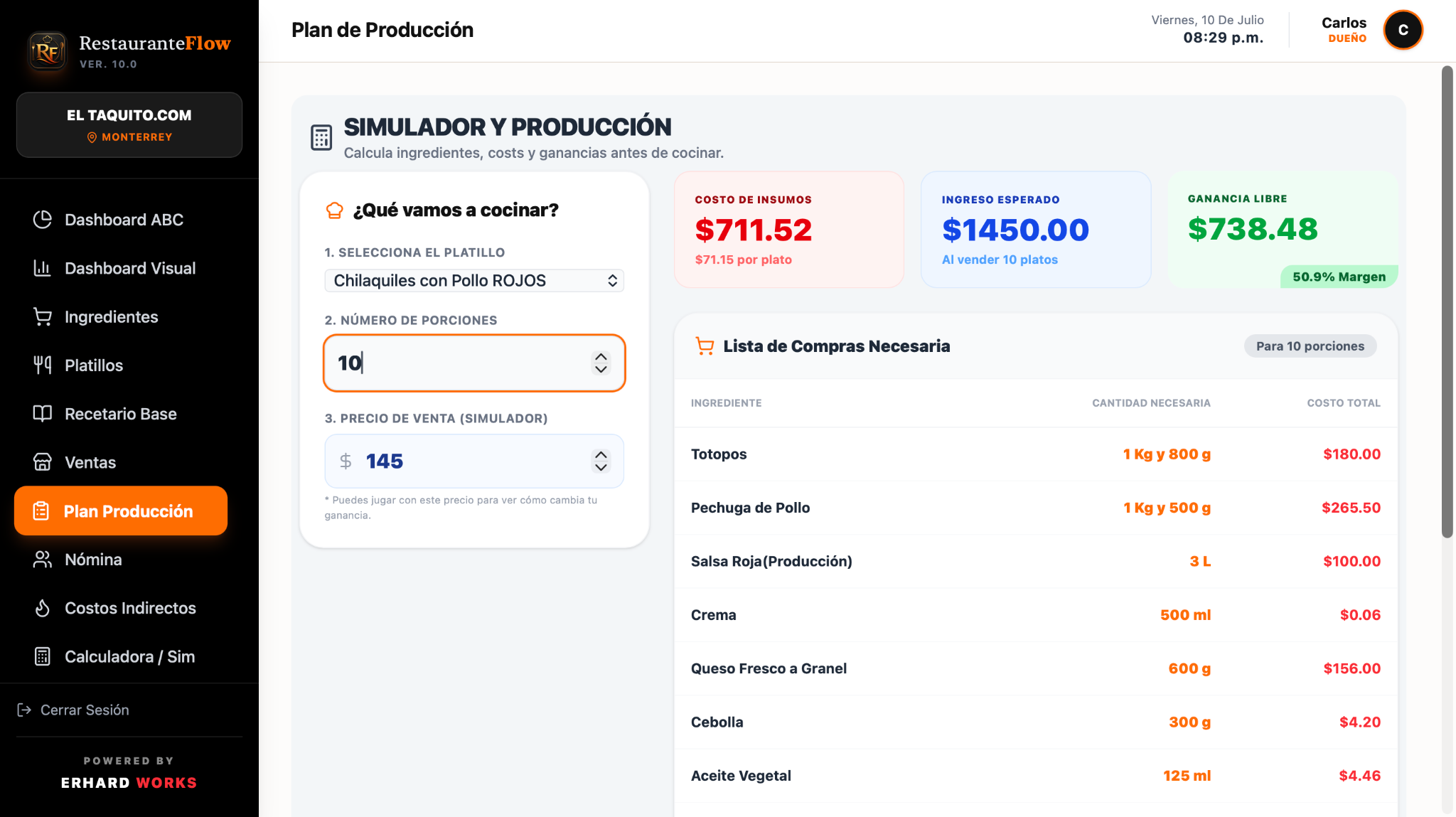1456x817 pixels.
Task: Click the Costo de Insumos card
Action: point(788,230)
